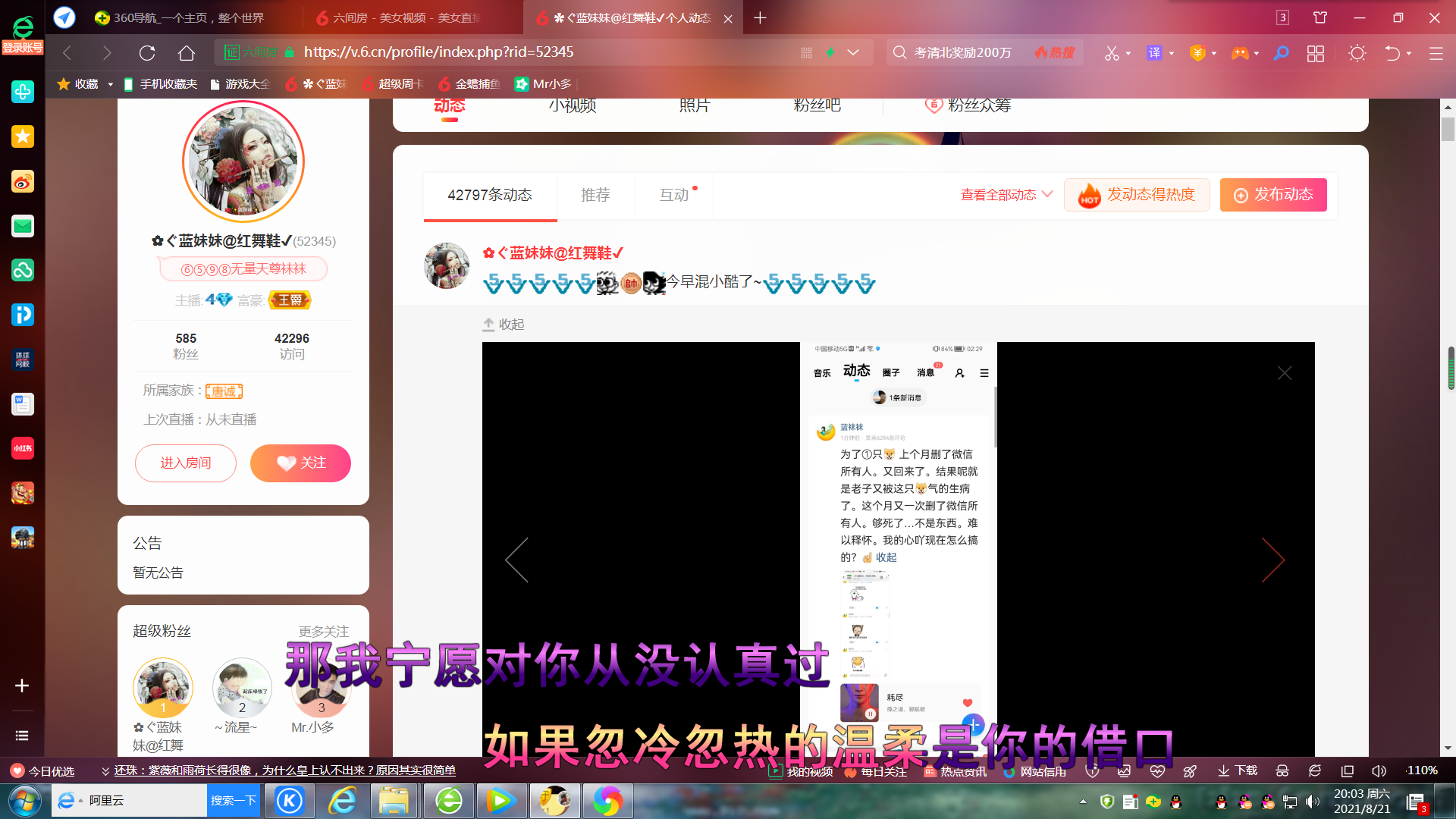Open the Windows Start button
This screenshot has width=1456, height=819.
[x=24, y=801]
